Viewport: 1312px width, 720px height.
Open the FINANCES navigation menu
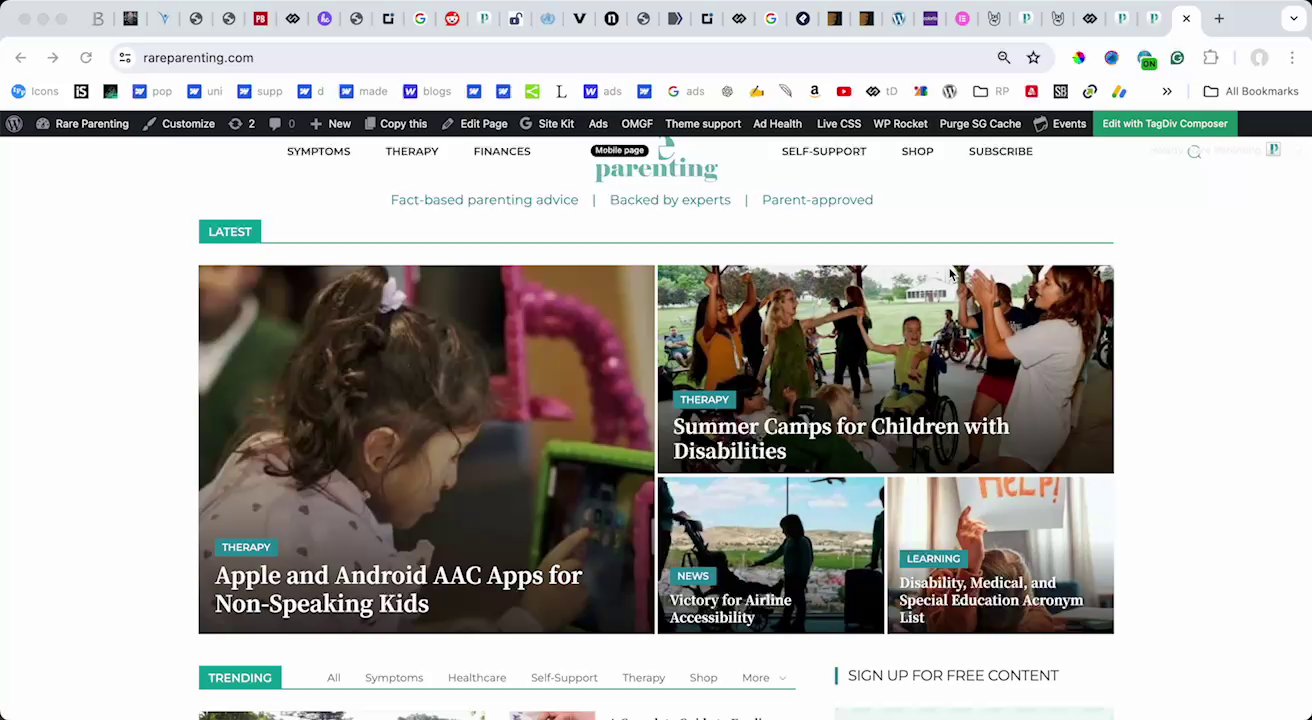(502, 152)
